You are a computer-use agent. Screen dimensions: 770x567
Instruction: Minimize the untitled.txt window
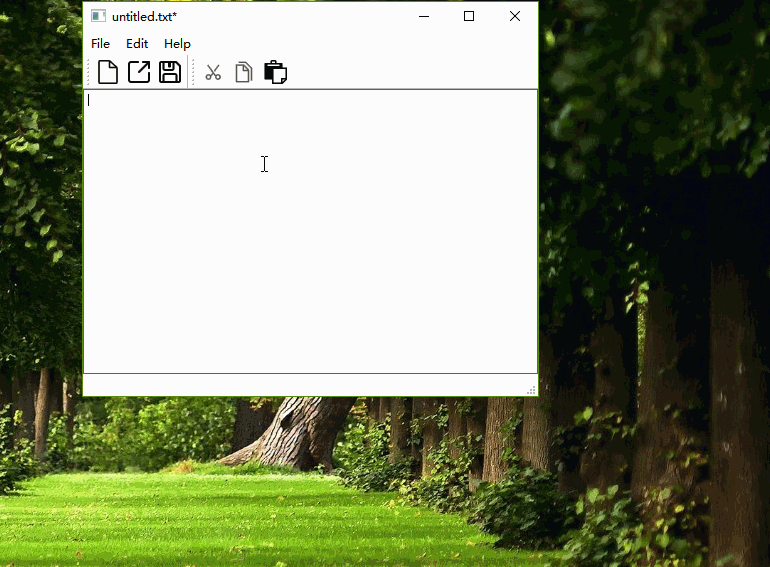[x=424, y=16]
